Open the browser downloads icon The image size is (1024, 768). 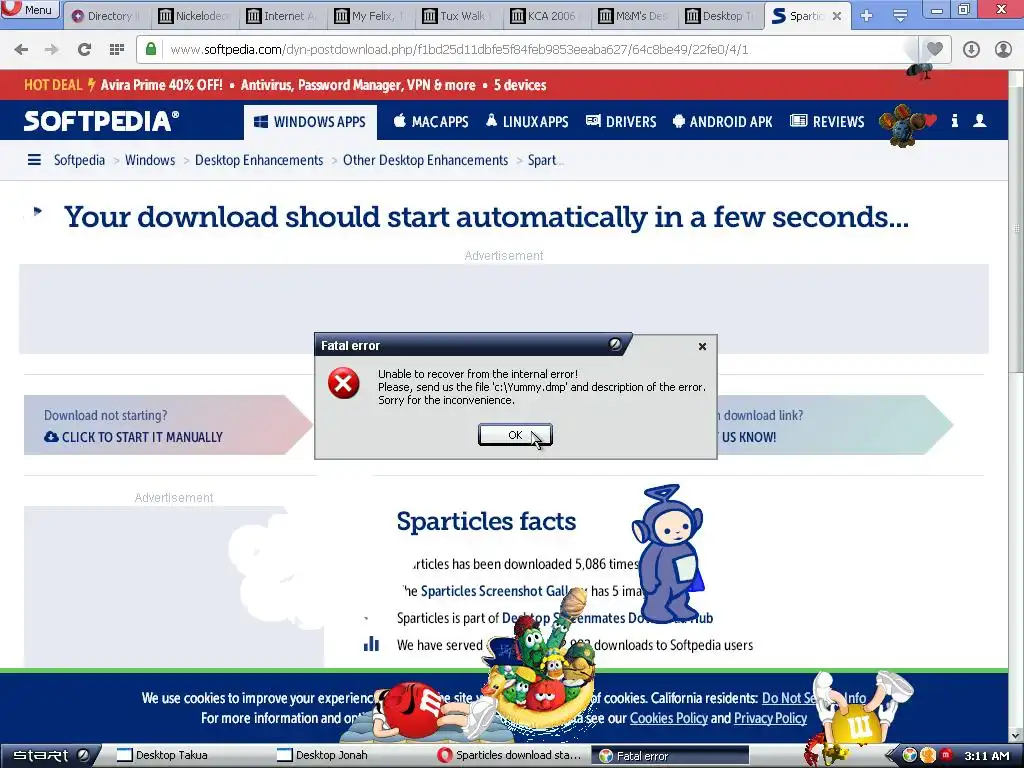[x=971, y=50]
